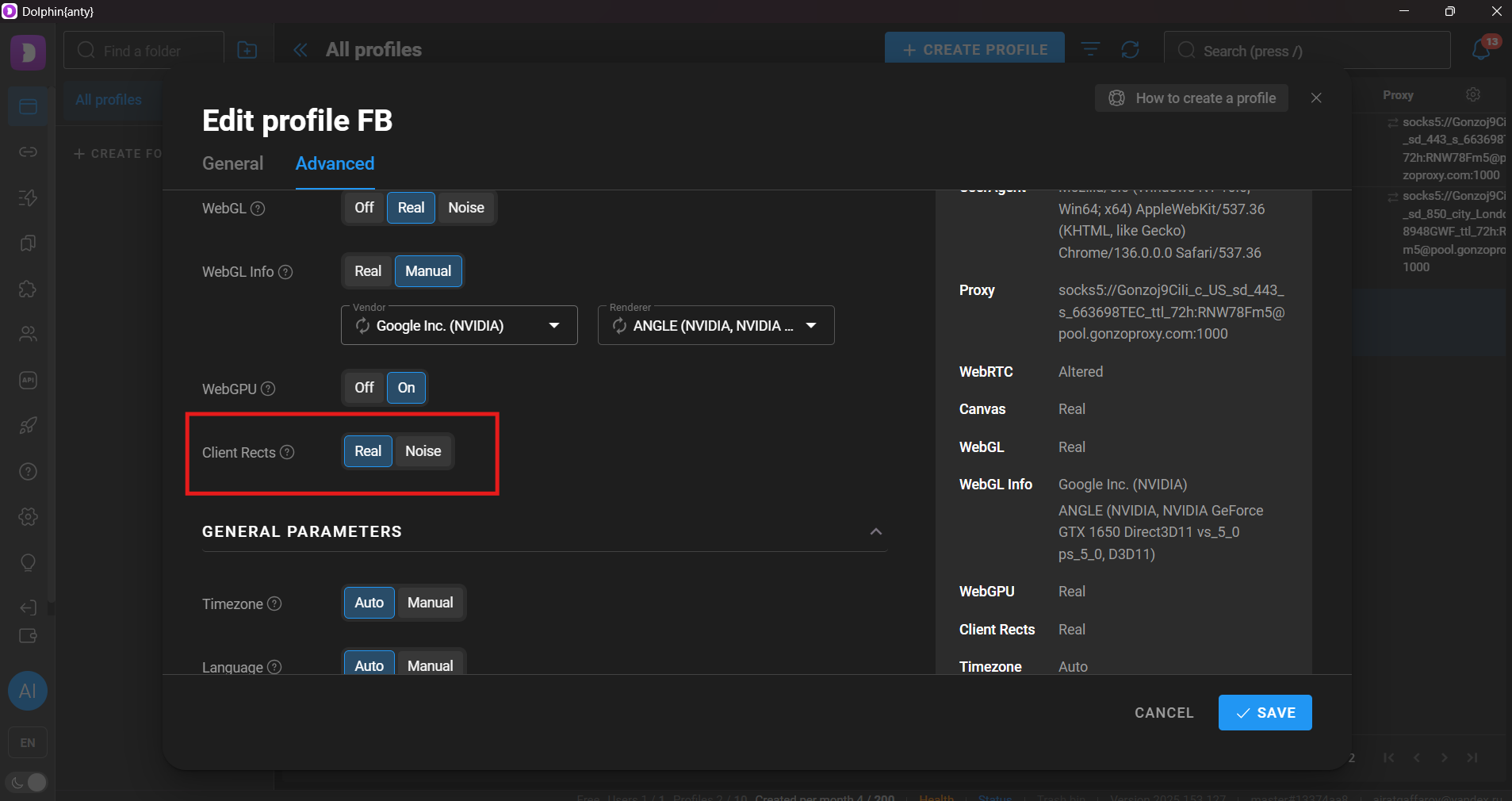Randomize the WebGL Vendor with refresh icon

pos(362,326)
